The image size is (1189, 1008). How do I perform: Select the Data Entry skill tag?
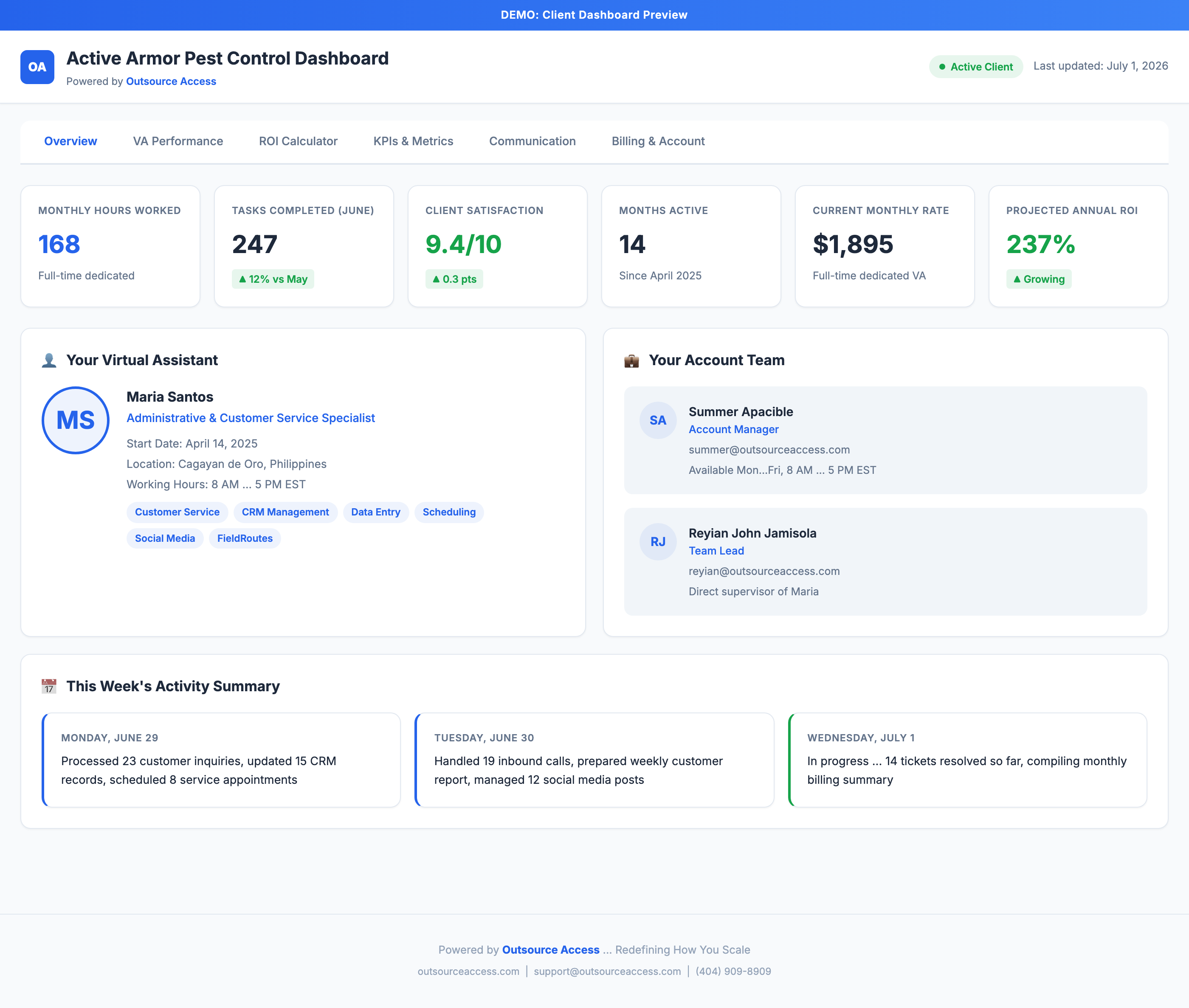375,512
